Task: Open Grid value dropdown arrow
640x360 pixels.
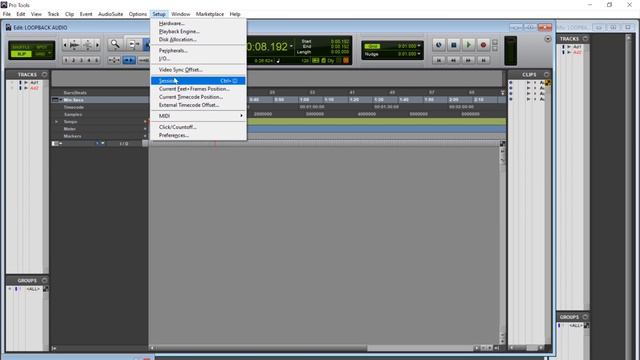Action: [419, 46]
